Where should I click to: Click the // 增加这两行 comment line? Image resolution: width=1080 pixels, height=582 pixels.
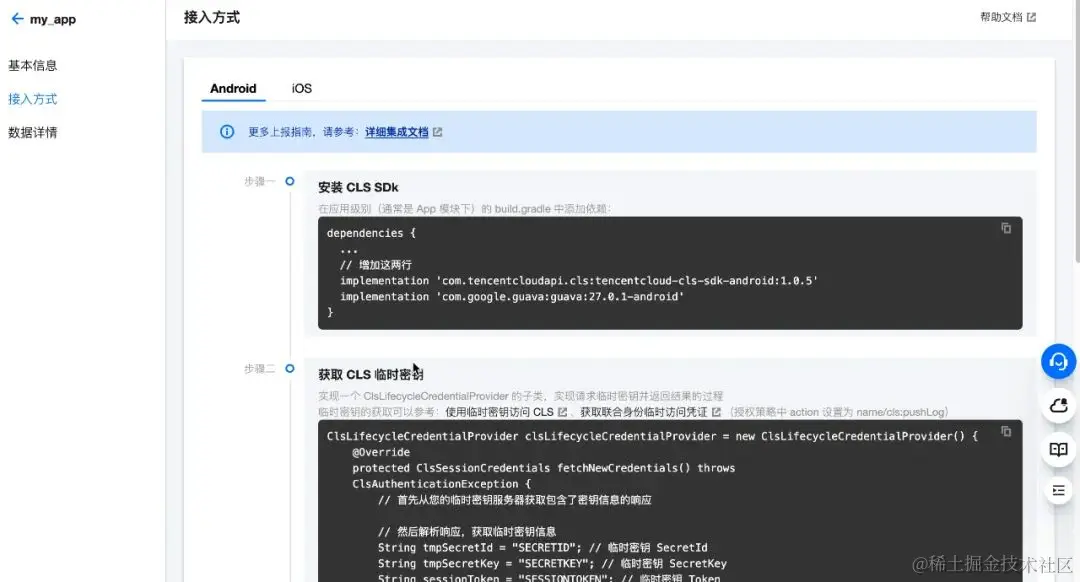click(x=375, y=265)
